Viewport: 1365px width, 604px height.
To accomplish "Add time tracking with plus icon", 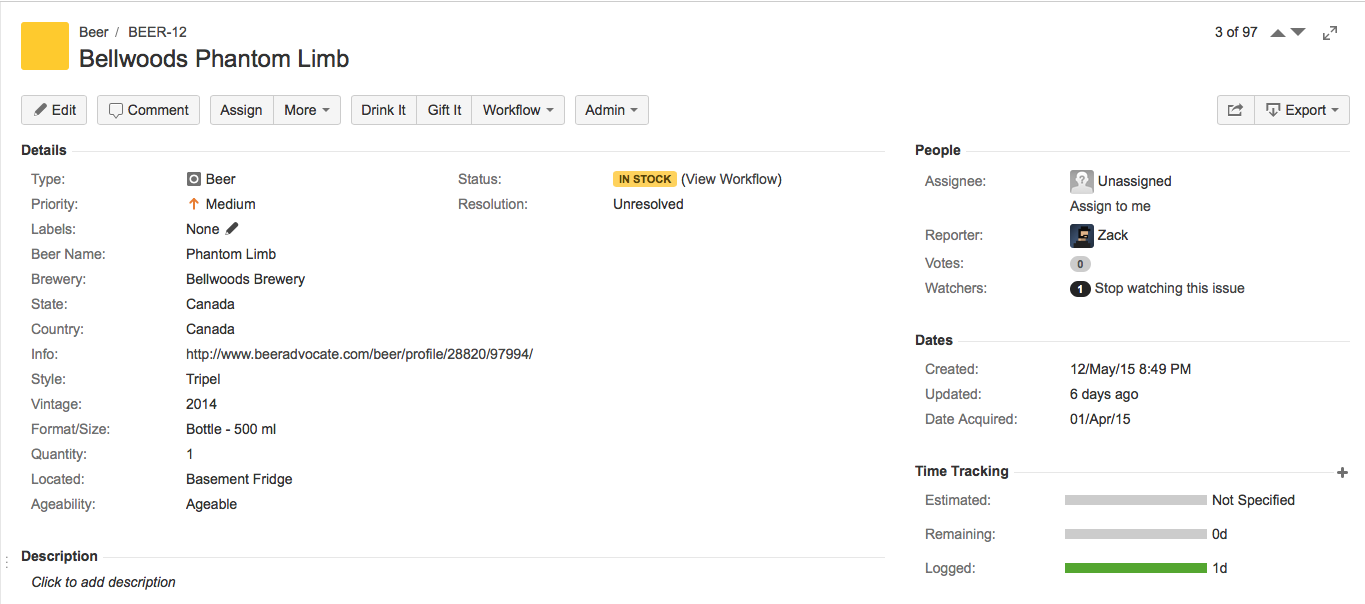I will [1342, 472].
